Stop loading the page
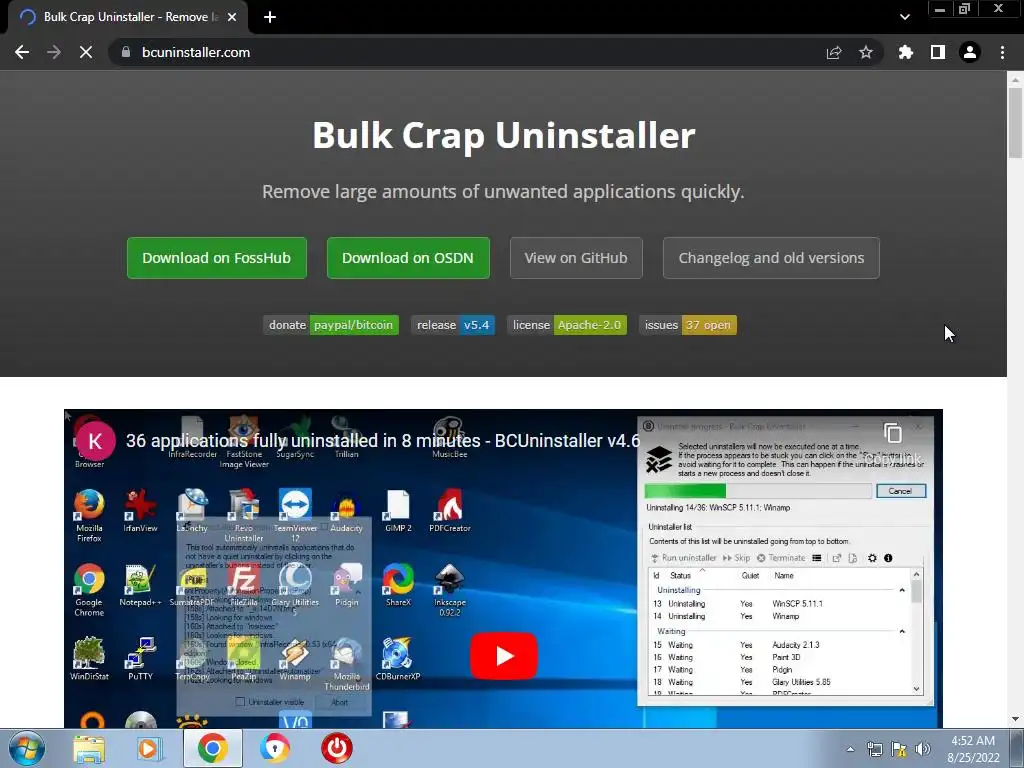 pos(86,52)
